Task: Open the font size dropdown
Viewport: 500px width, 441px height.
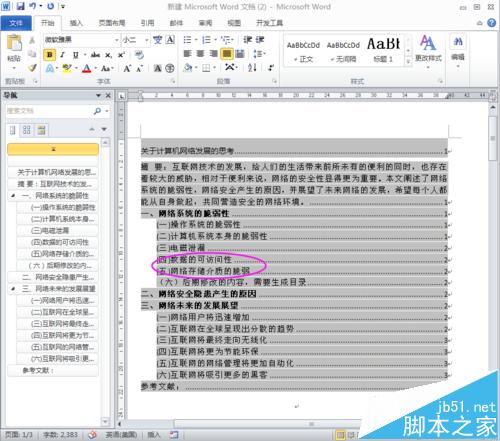Action: pyautogui.click(x=147, y=40)
